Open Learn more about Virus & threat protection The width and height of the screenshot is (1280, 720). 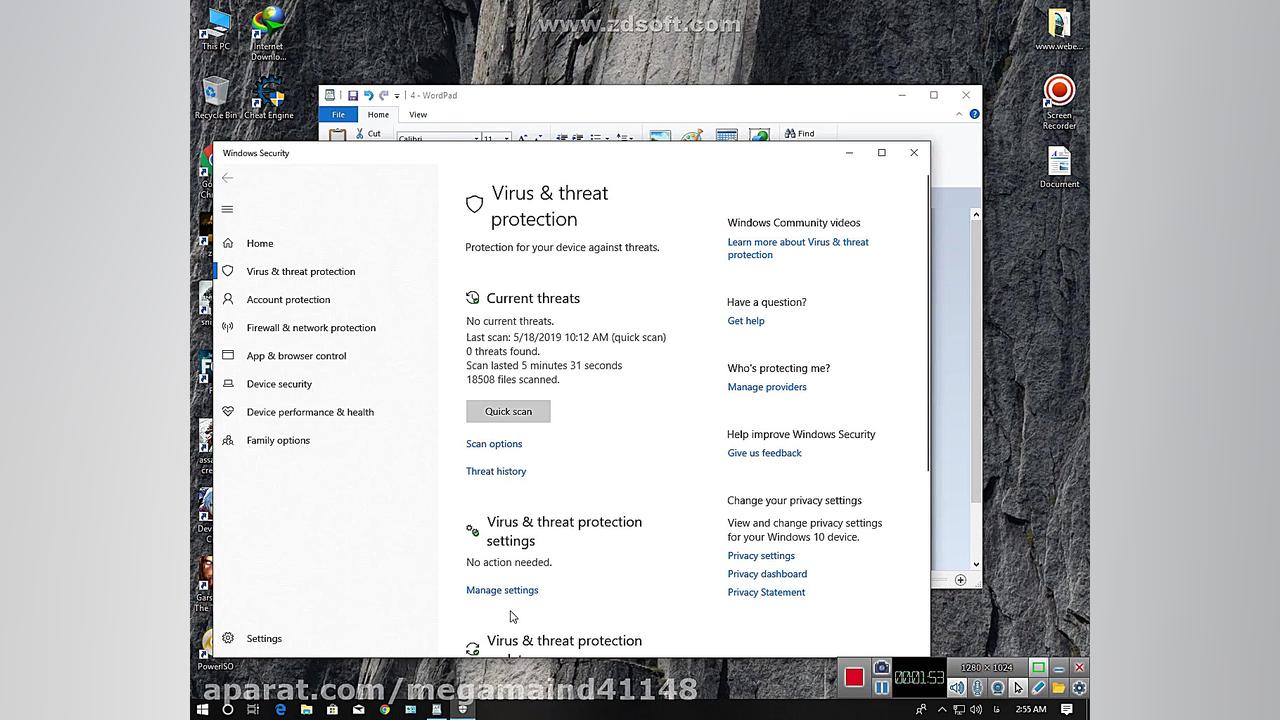(x=798, y=248)
